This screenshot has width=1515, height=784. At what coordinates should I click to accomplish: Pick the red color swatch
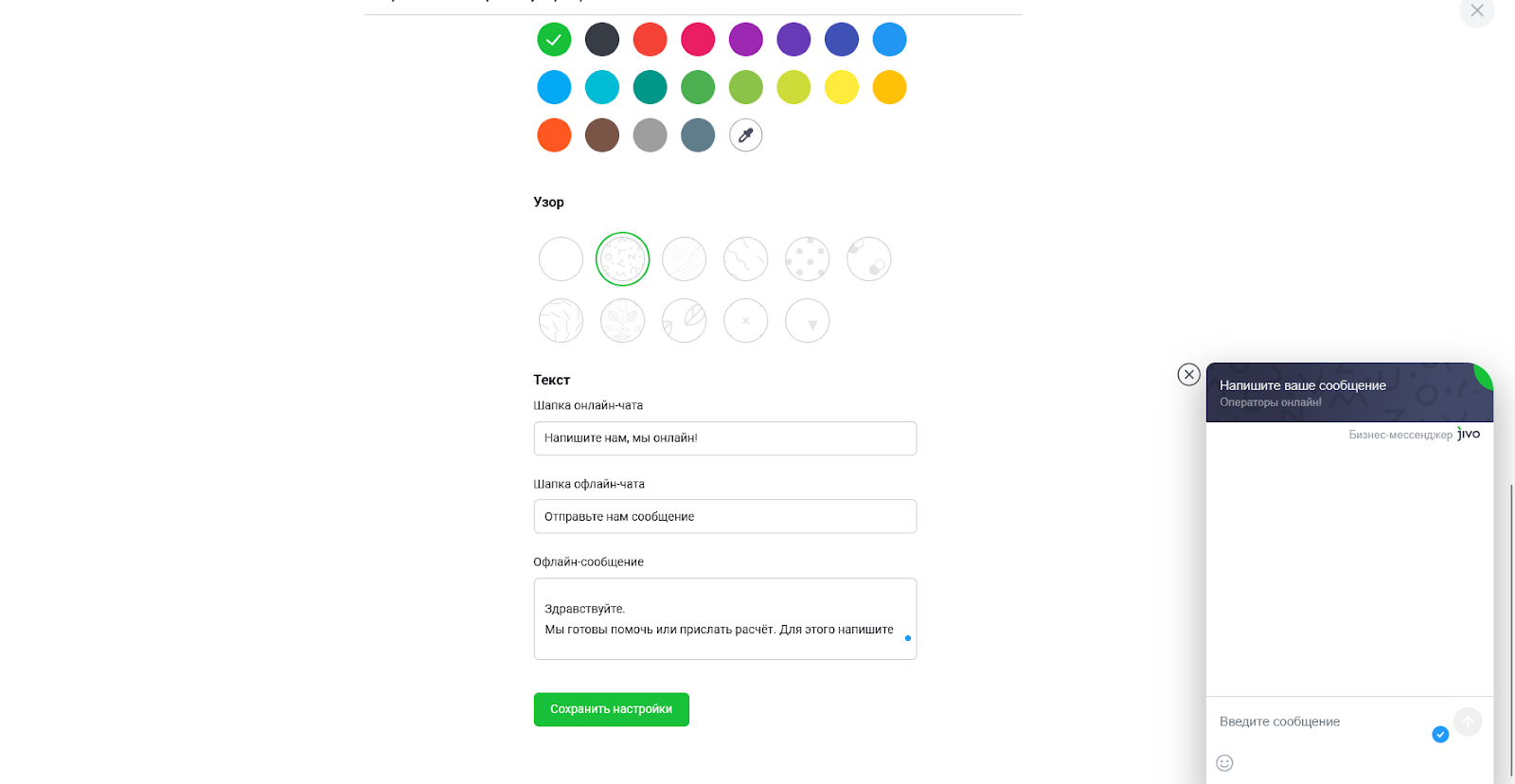[650, 40]
